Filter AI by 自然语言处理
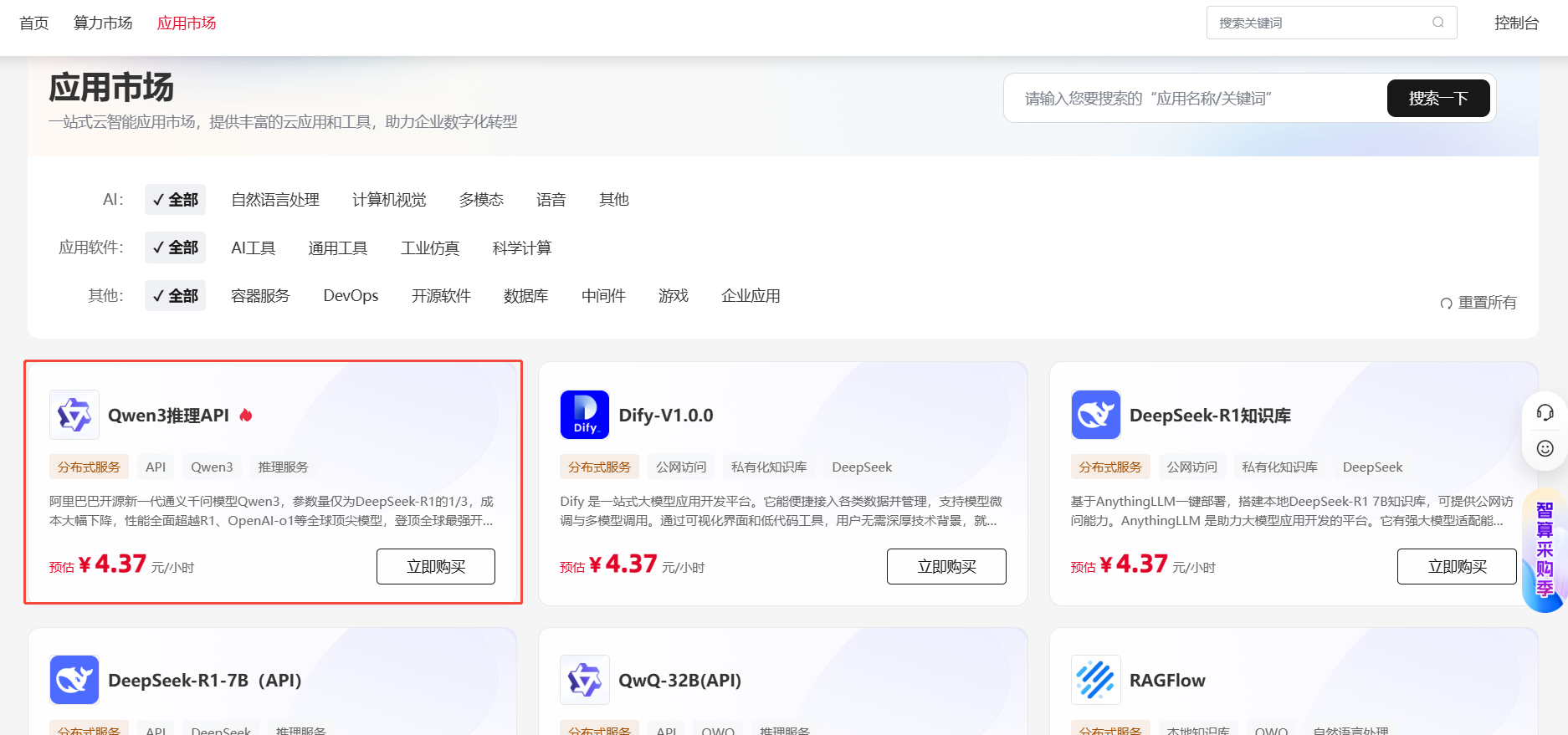 [x=275, y=200]
